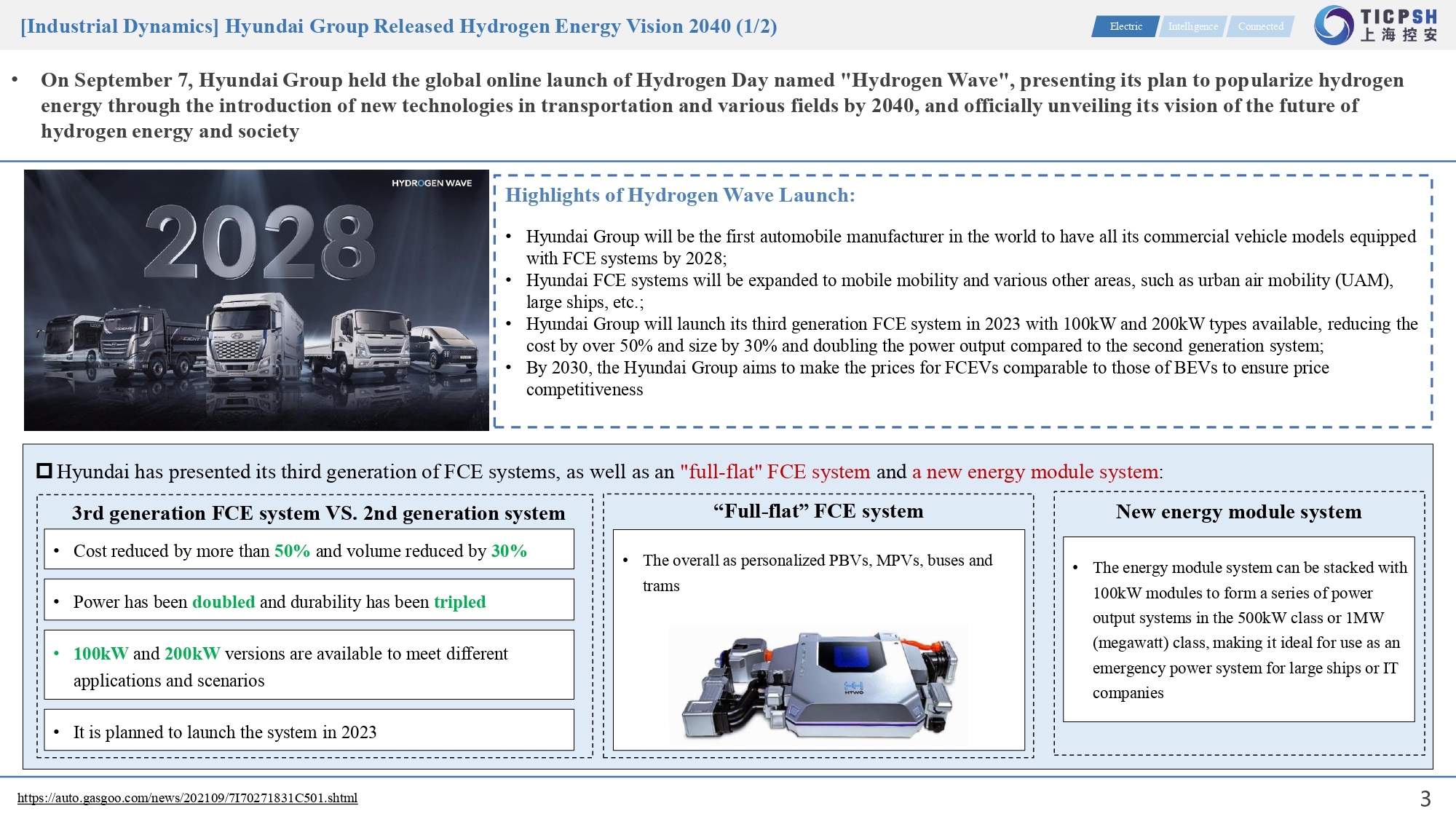The width and height of the screenshot is (1456, 819).
Task: Click the New energy module system heading
Action: 1238,512
